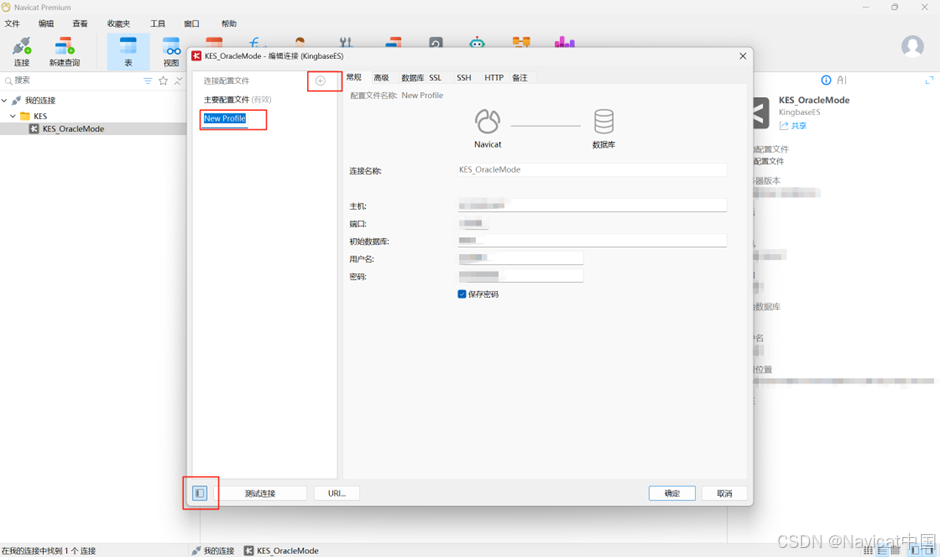Screen dimensions: 940x557
Task: Click the connection name input field
Action: (x=592, y=170)
